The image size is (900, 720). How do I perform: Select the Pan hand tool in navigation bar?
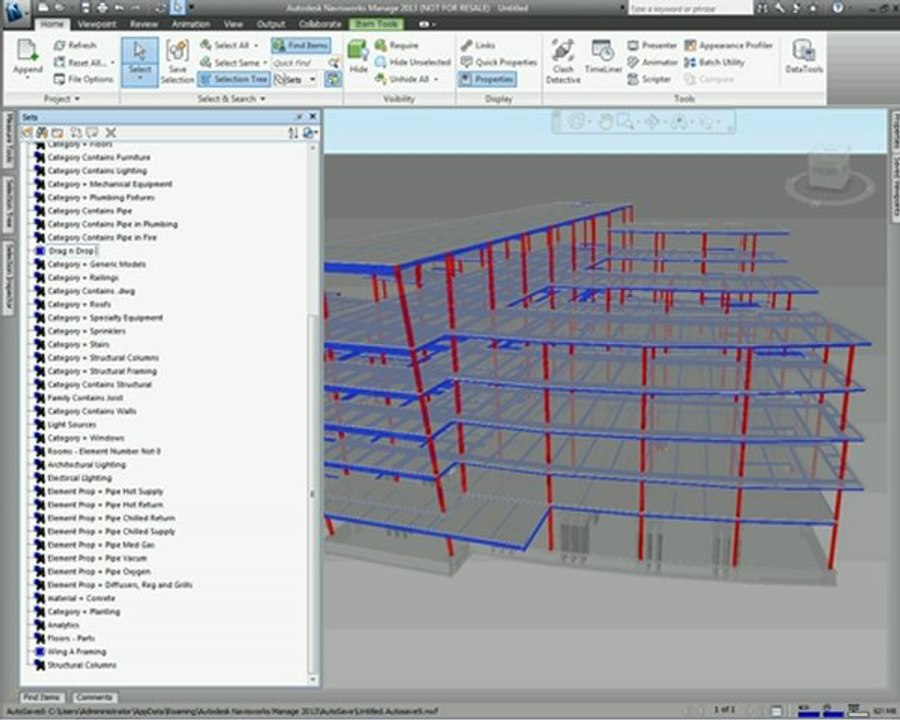coord(605,122)
